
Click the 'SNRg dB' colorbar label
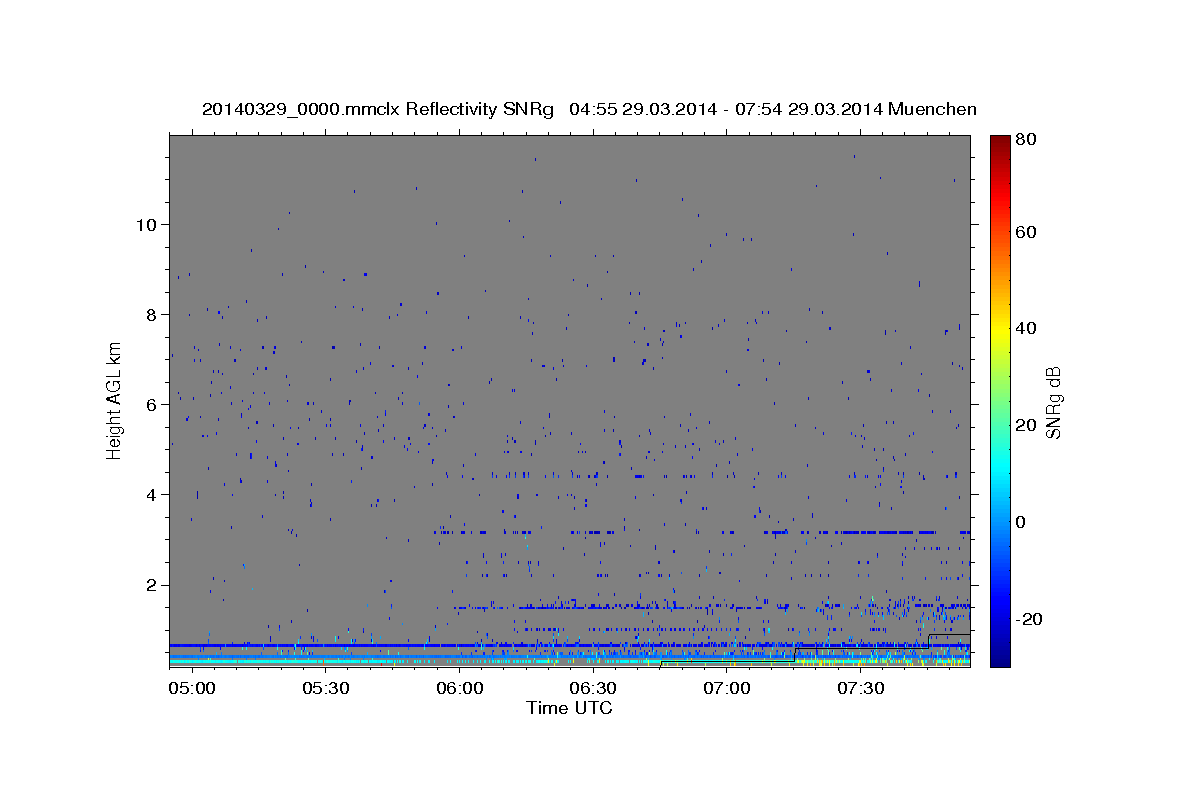pos(1052,402)
